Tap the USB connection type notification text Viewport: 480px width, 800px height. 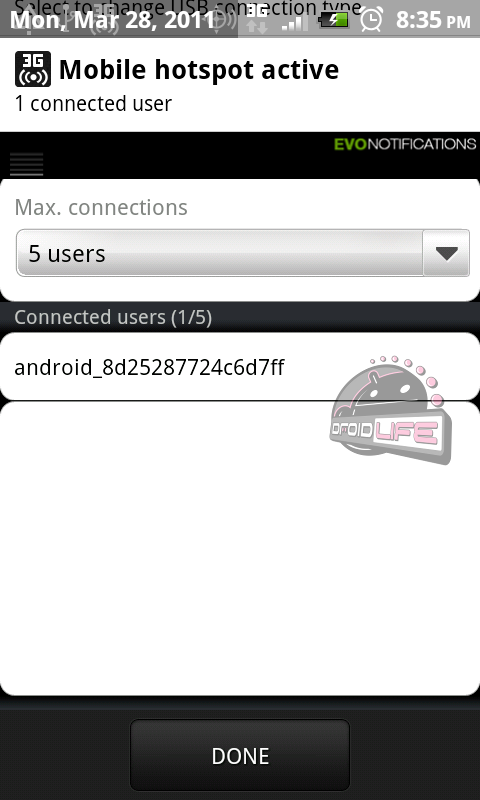(x=188, y=5)
